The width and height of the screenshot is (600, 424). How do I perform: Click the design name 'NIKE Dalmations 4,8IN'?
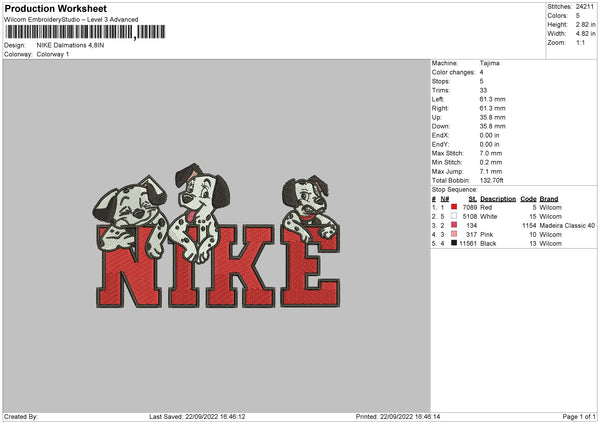point(70,45)
